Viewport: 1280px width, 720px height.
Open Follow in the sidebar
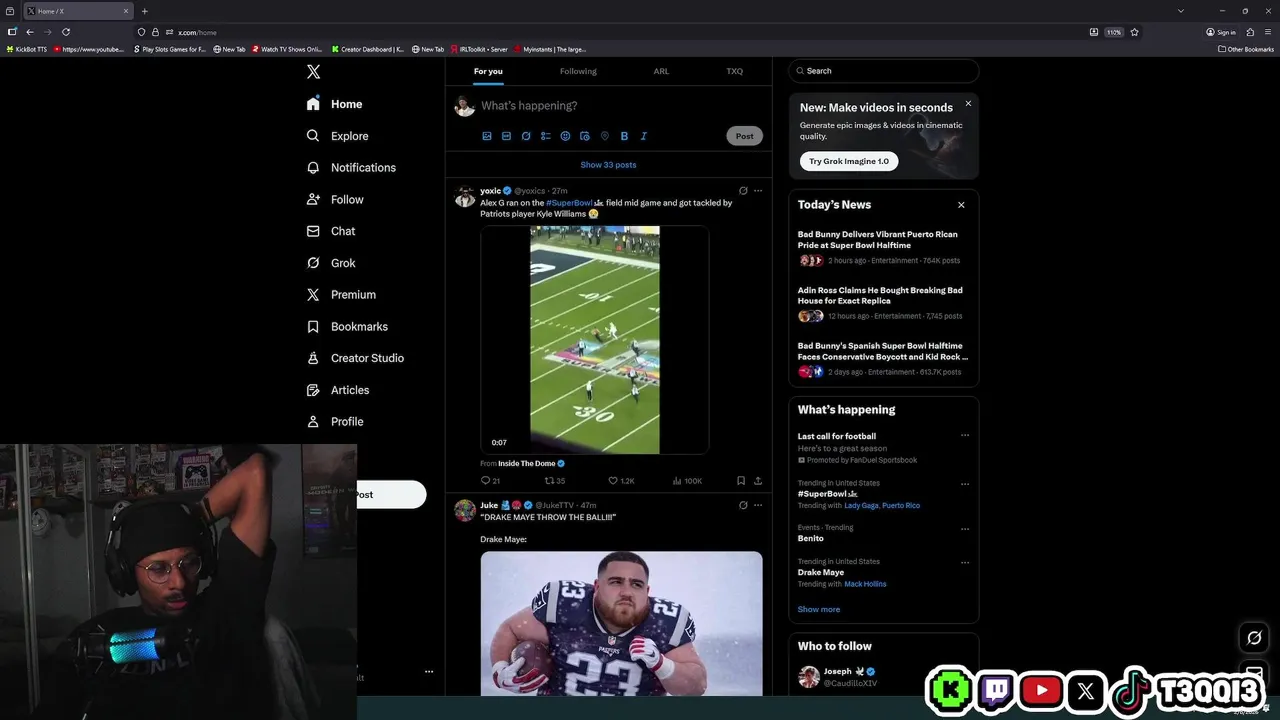click(335, 200)
